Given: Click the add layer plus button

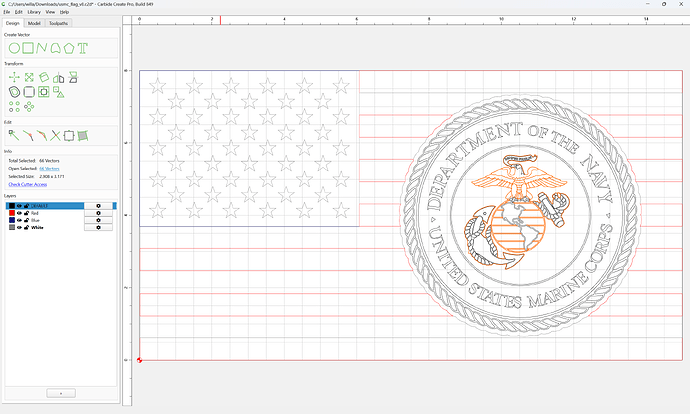Looking at the screenshot, I should pyautogui.click(x=61, y=393).
